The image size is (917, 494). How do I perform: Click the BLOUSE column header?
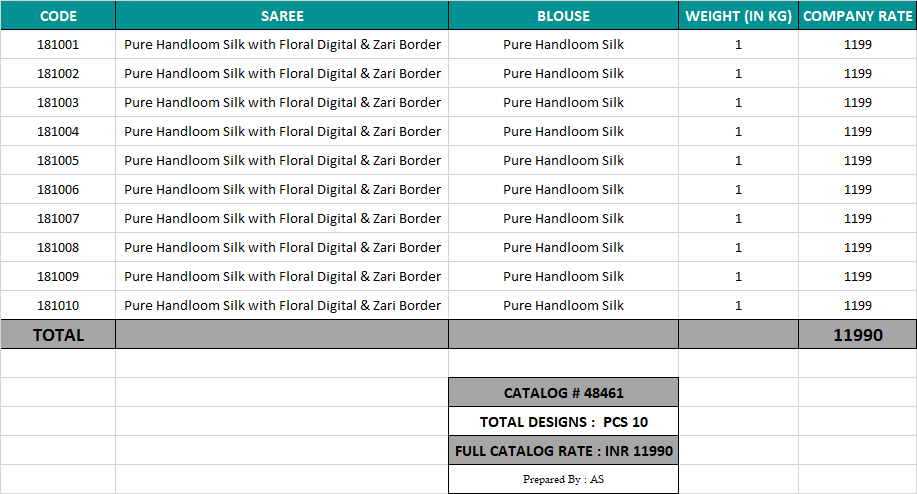coord(563,16)
